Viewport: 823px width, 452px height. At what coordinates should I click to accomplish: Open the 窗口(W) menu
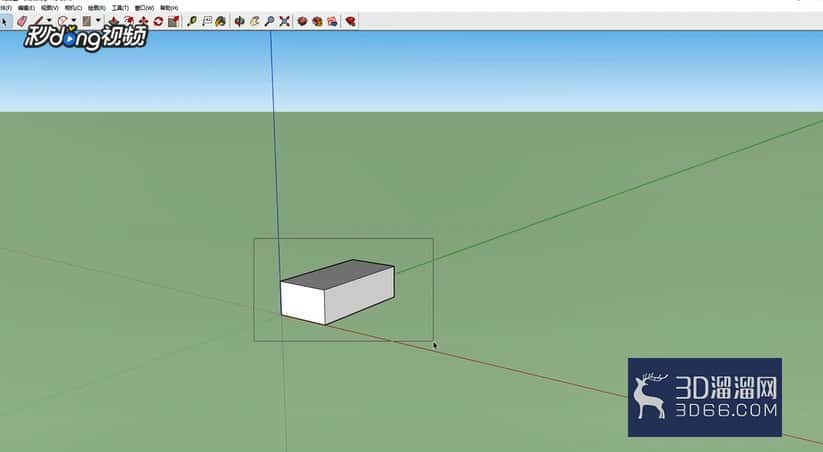[x=144, y=8]
